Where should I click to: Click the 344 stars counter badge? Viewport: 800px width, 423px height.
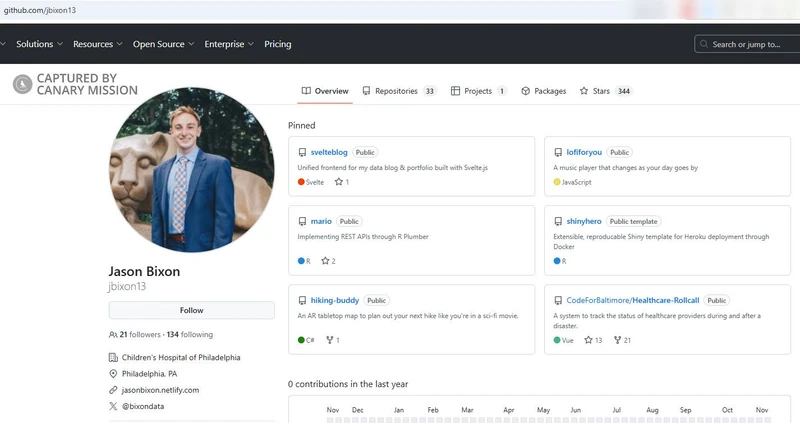[623, 91]
